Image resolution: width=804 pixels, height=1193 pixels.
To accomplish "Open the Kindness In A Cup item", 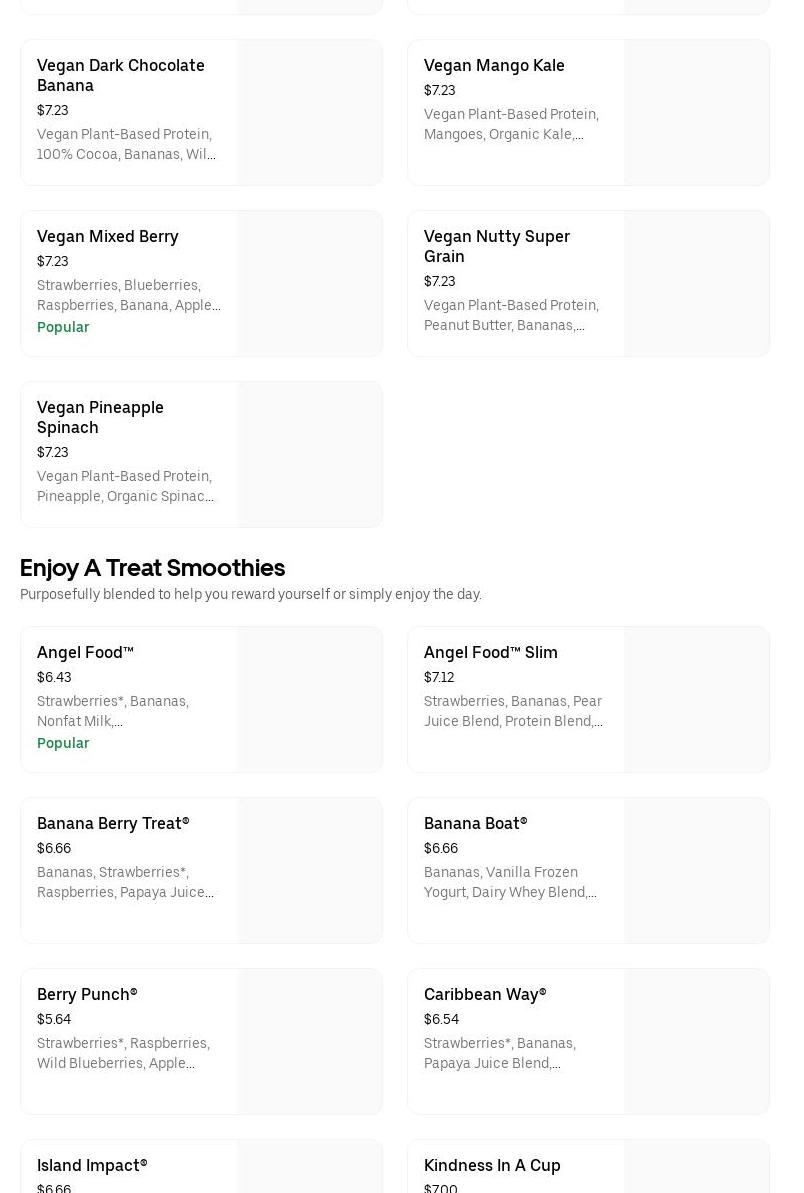I will click(x=492, y=1165).
